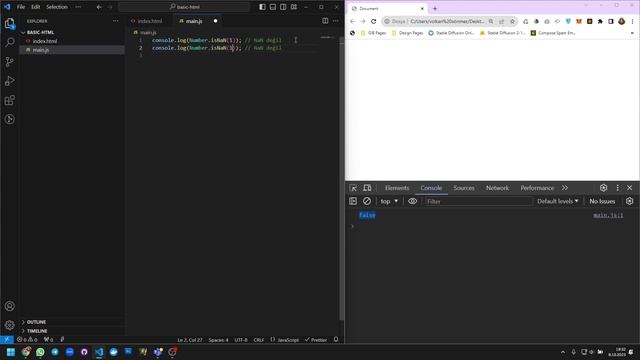This screenshot has width=640, height=360.
Task: Split the VS Code editor to the right
Action: tap(325, 21)
